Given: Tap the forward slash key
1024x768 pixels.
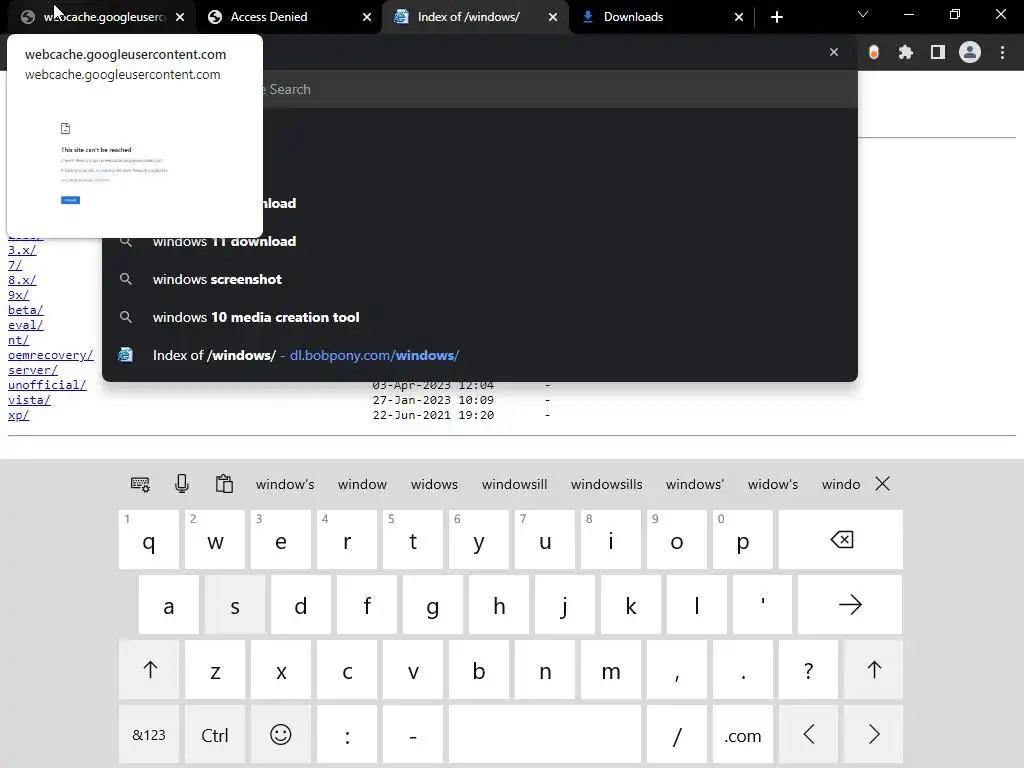Looking at the screenshot, I should point(677,735).
